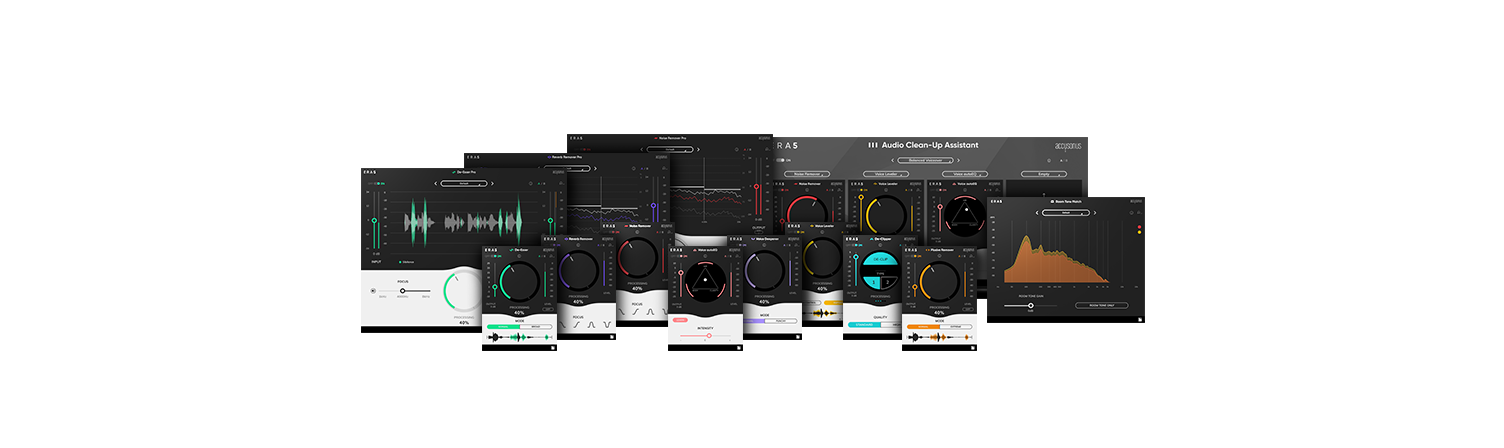1504x448 pixels.
Task: Click the small De-Esser bottom-right corner icon
Action: click(553, 347)
